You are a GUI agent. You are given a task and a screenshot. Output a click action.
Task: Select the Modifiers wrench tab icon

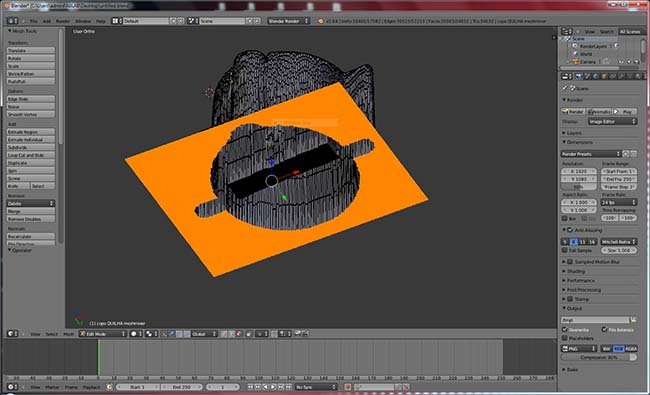coord(621,76)
